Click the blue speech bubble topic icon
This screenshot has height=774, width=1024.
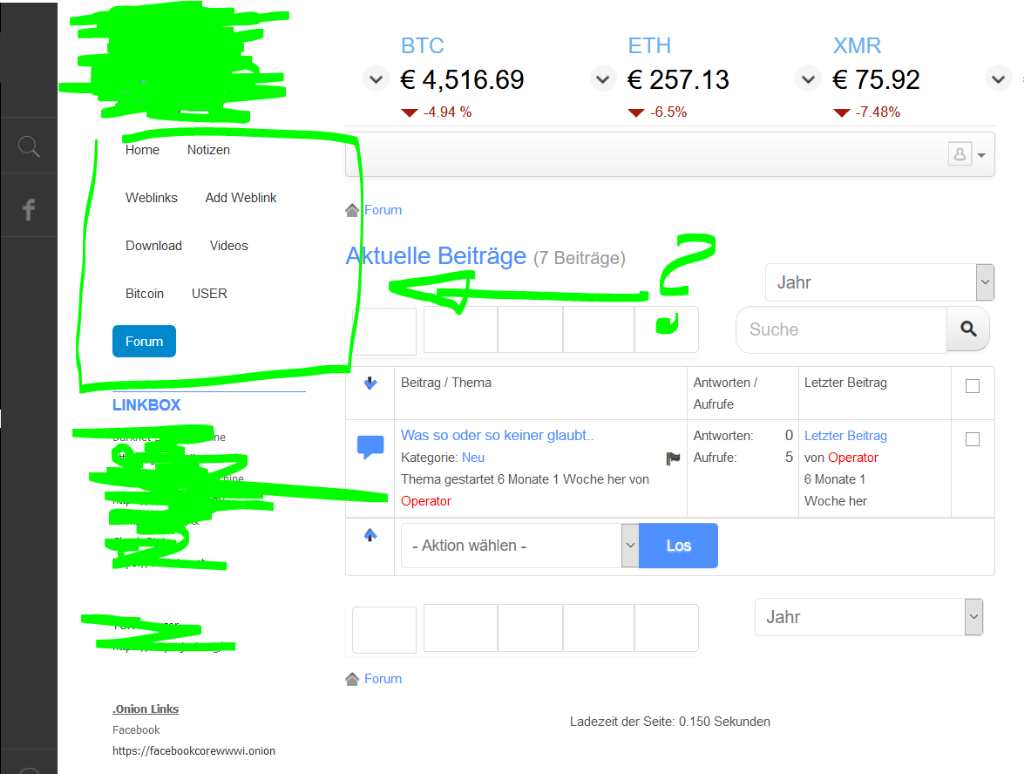tap(370, 447)
